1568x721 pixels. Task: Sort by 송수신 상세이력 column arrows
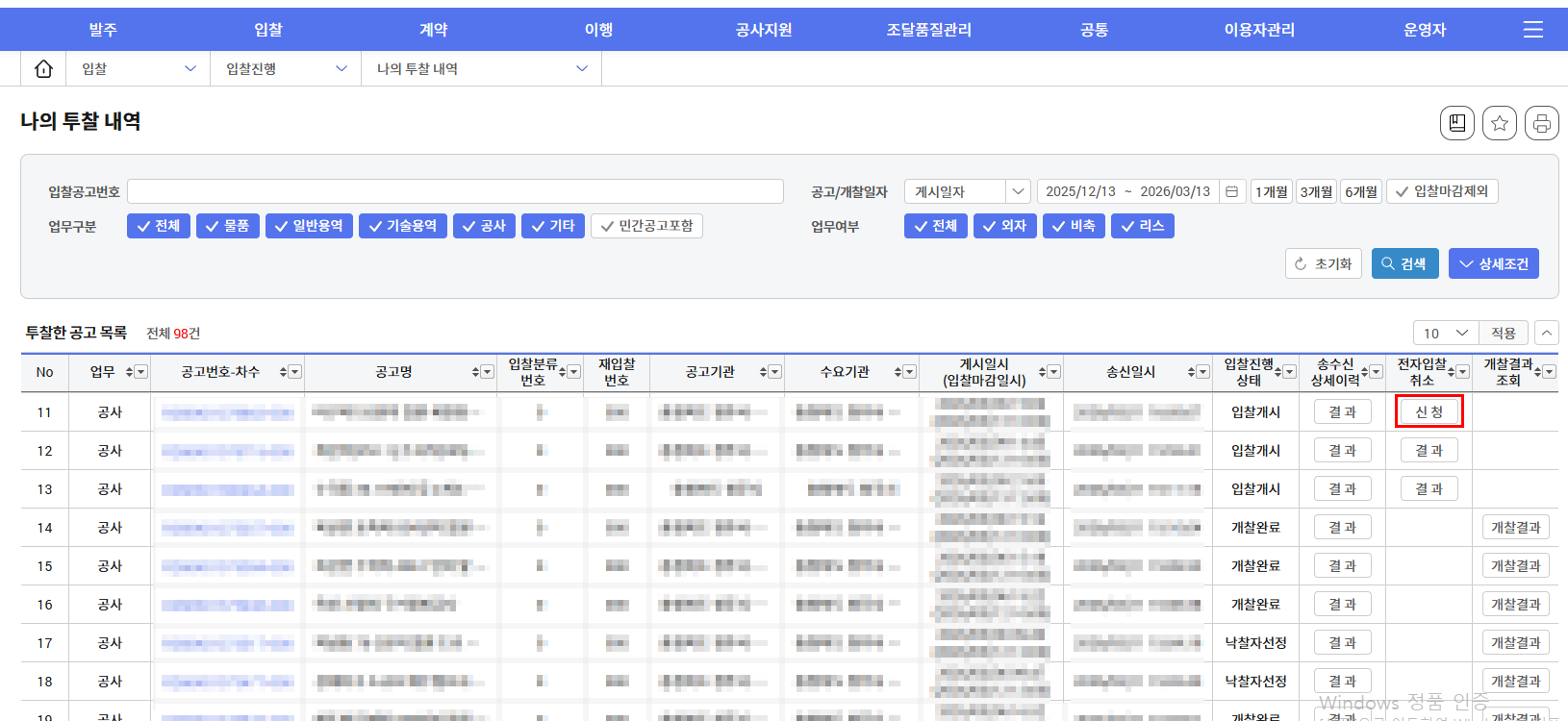[x=1364, y=372]
